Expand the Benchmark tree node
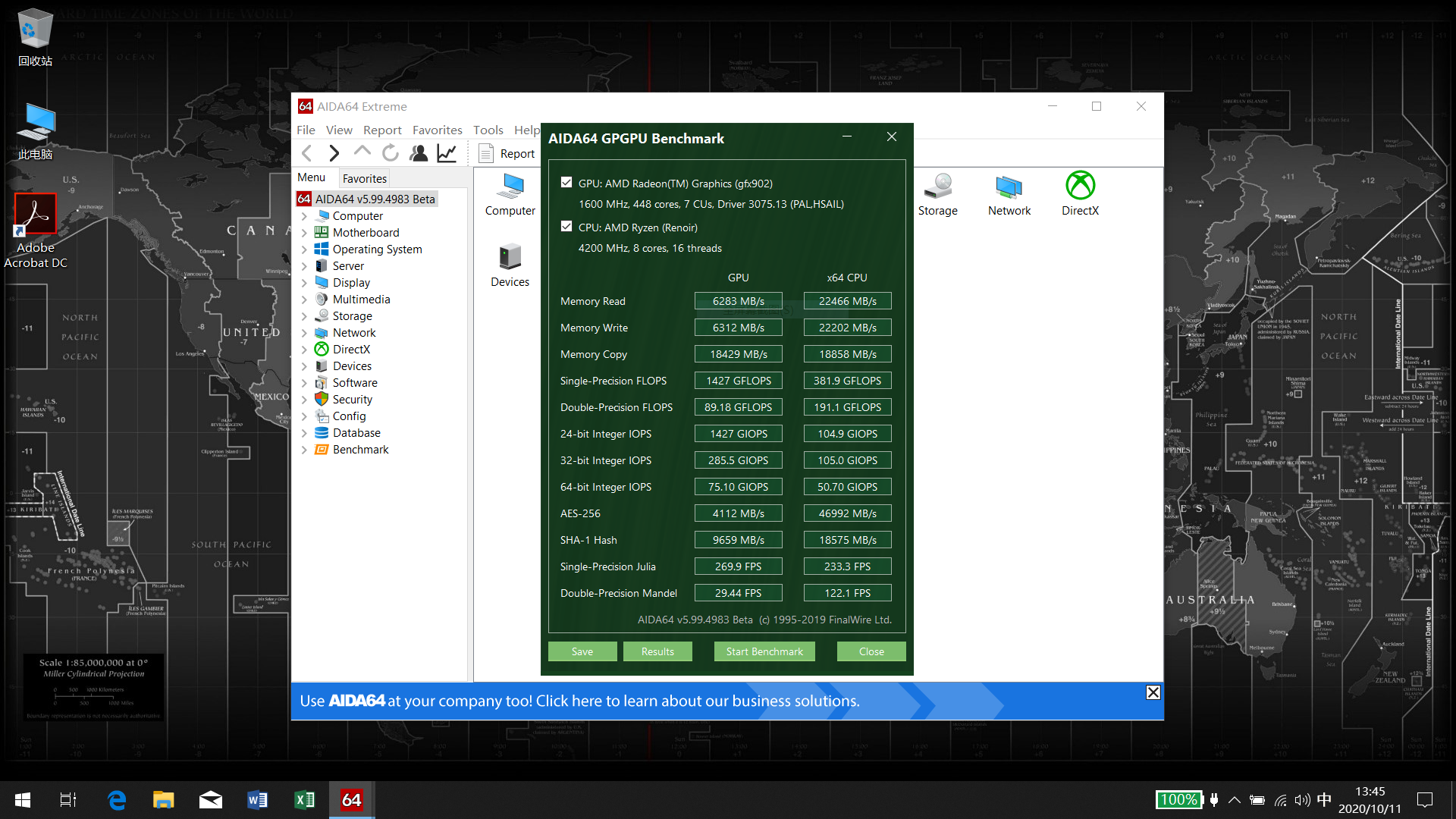Image resolution: width=1456 pixels, height=819 pixels. (305, 450)
